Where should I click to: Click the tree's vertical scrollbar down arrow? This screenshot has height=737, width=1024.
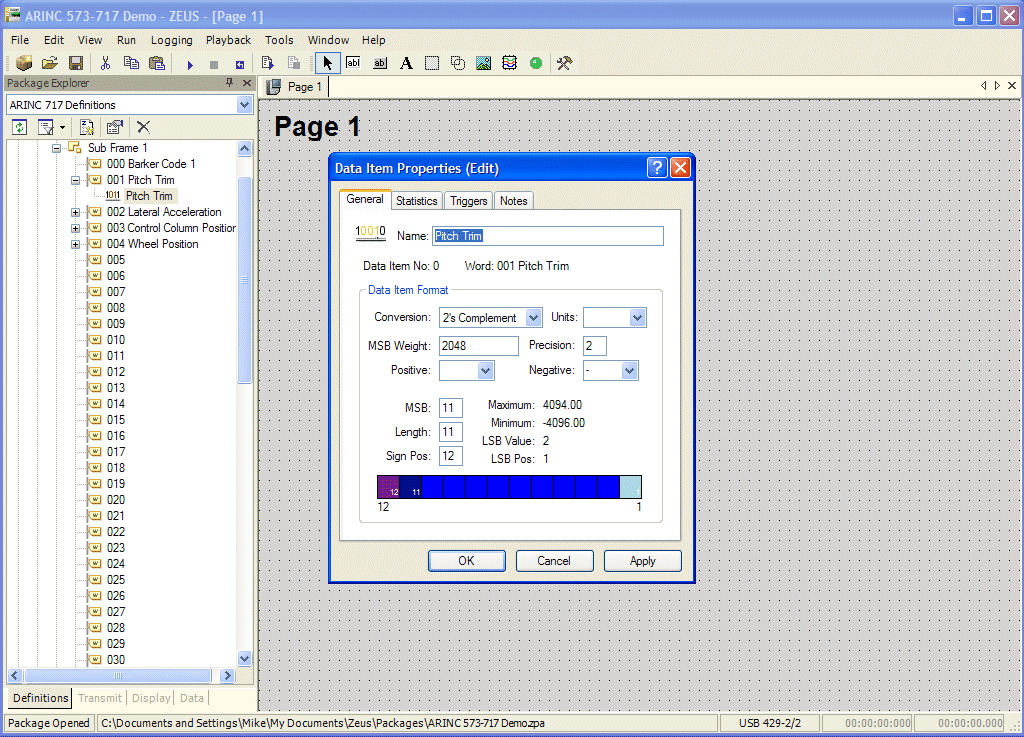pos(244,659)
